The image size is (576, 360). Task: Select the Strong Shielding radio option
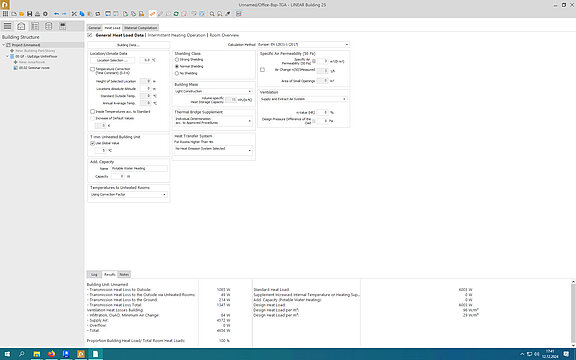pos(177,60)
